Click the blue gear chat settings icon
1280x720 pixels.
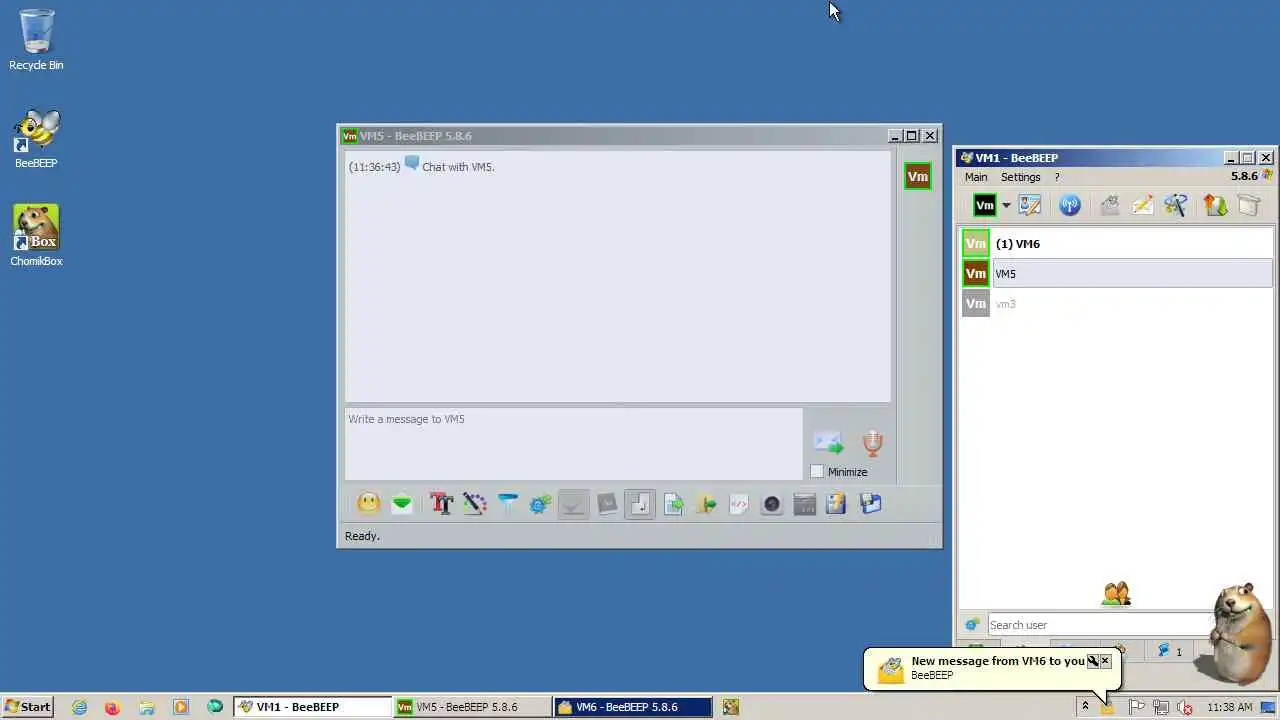[540, 504]
